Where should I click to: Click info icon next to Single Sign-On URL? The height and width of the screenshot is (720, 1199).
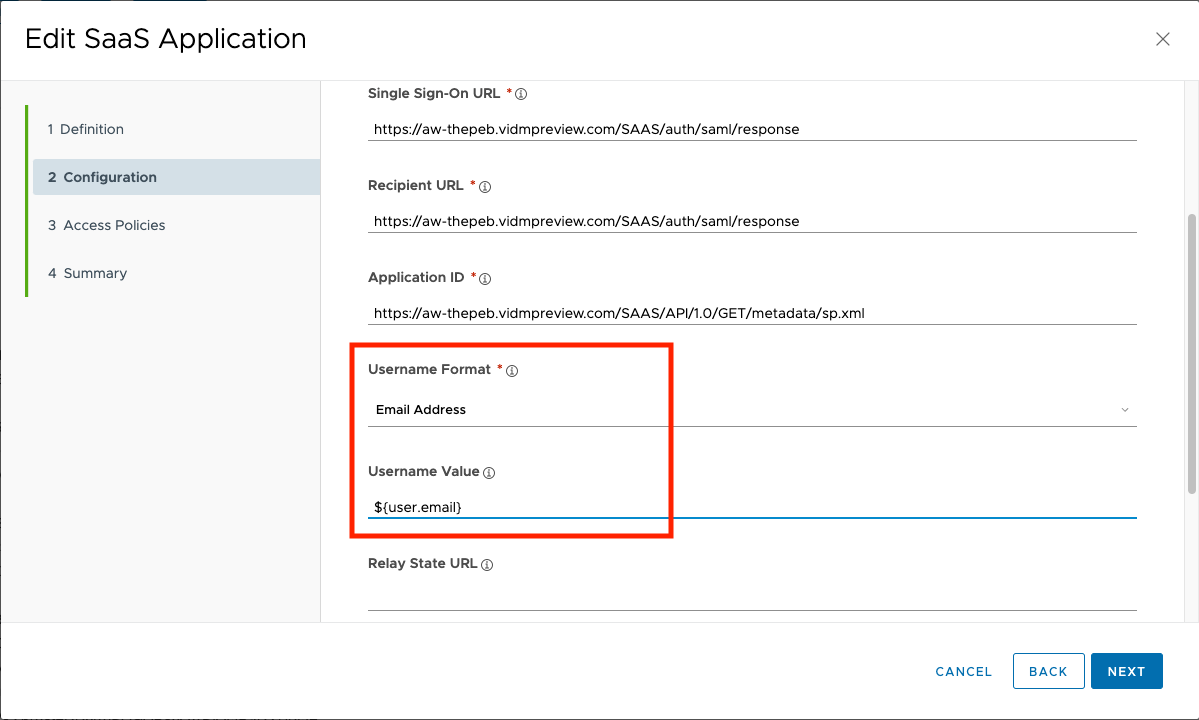click(x=521, y=94)
